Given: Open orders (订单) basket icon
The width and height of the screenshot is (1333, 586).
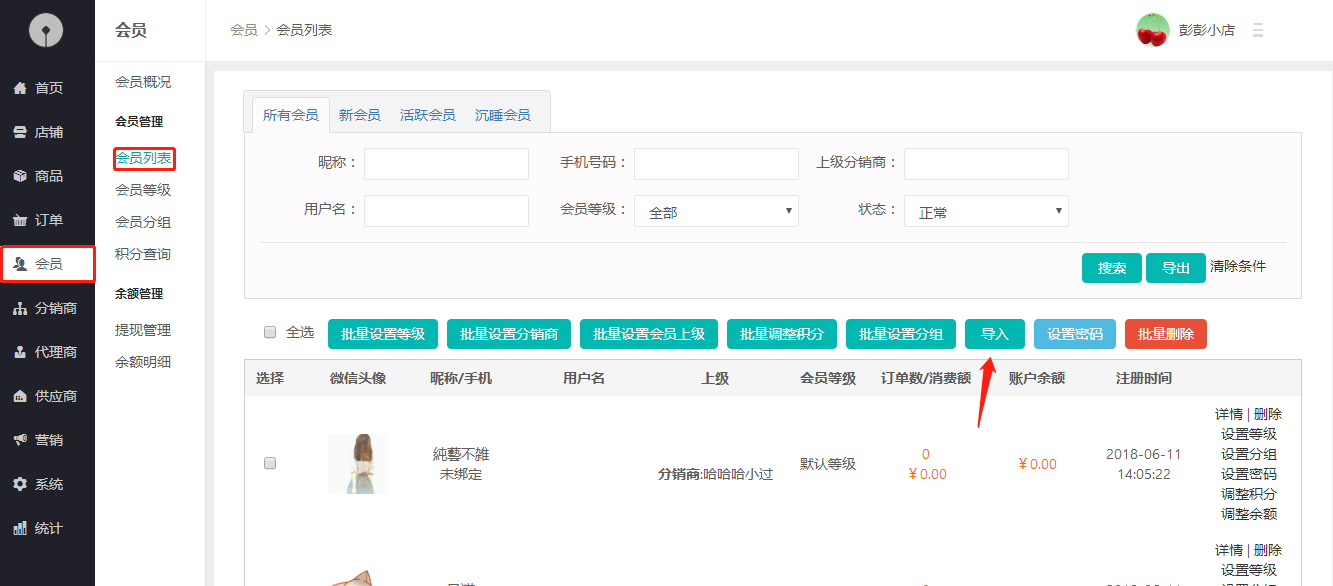Looking at the screenshot, I should (20, 220).
